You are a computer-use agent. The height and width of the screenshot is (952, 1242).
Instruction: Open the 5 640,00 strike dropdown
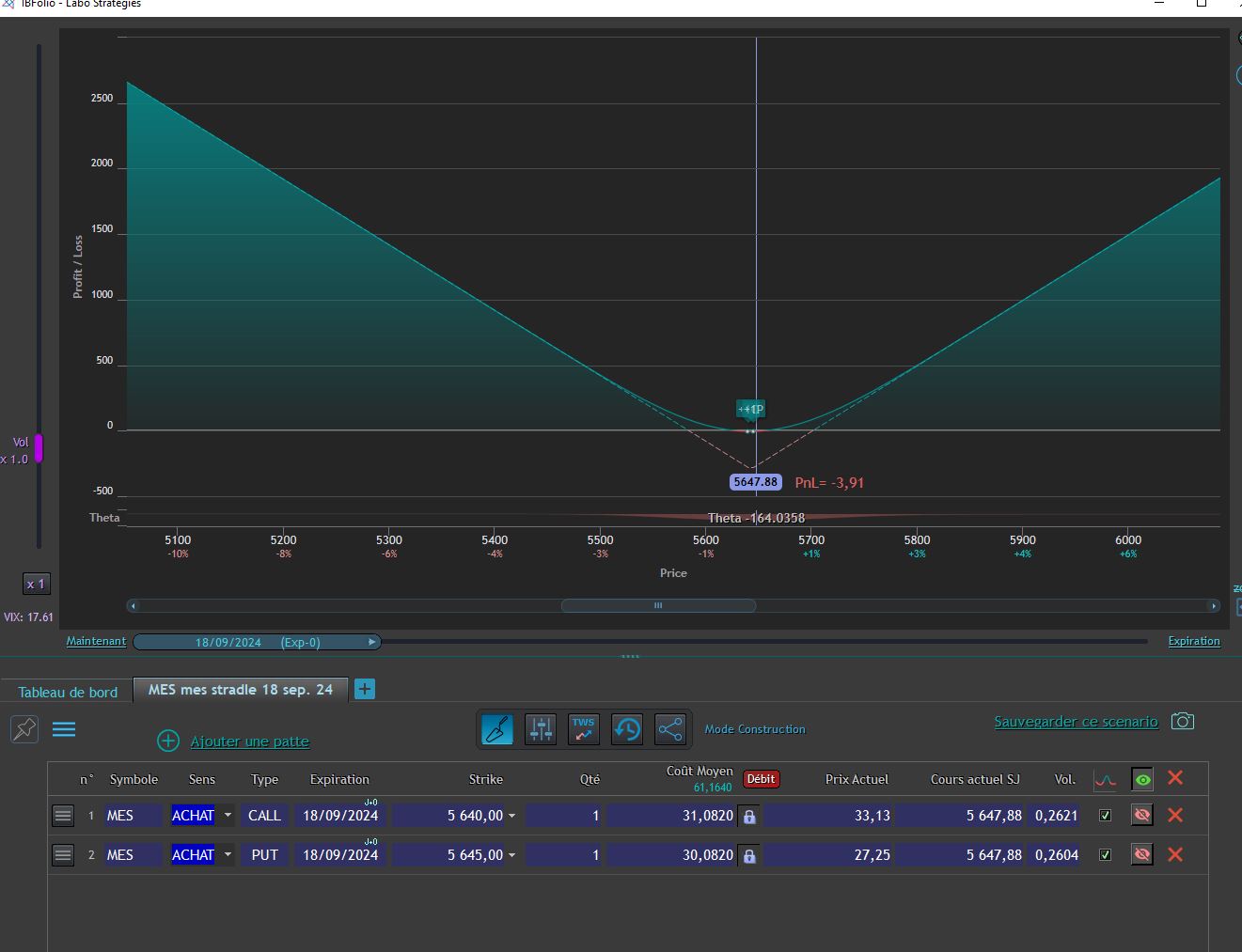511,816
